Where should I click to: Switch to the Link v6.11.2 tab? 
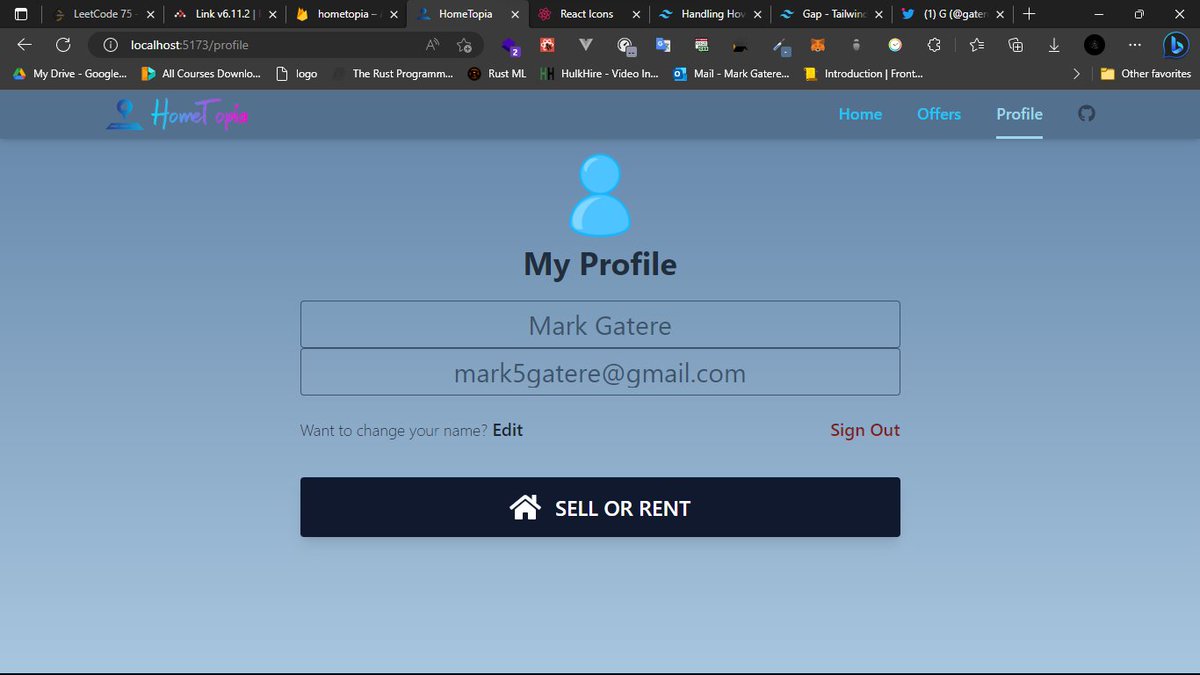click(x=225, y=14)
